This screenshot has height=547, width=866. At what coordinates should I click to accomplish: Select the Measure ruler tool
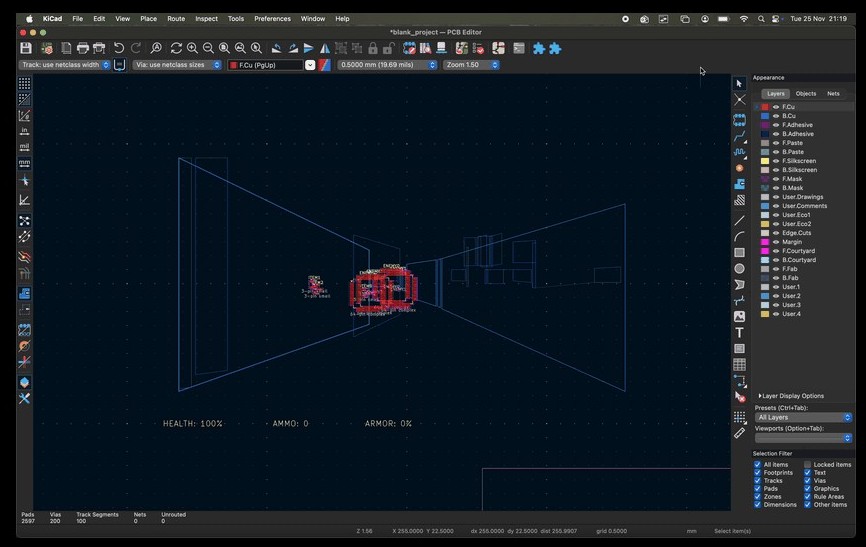[739, 433]
